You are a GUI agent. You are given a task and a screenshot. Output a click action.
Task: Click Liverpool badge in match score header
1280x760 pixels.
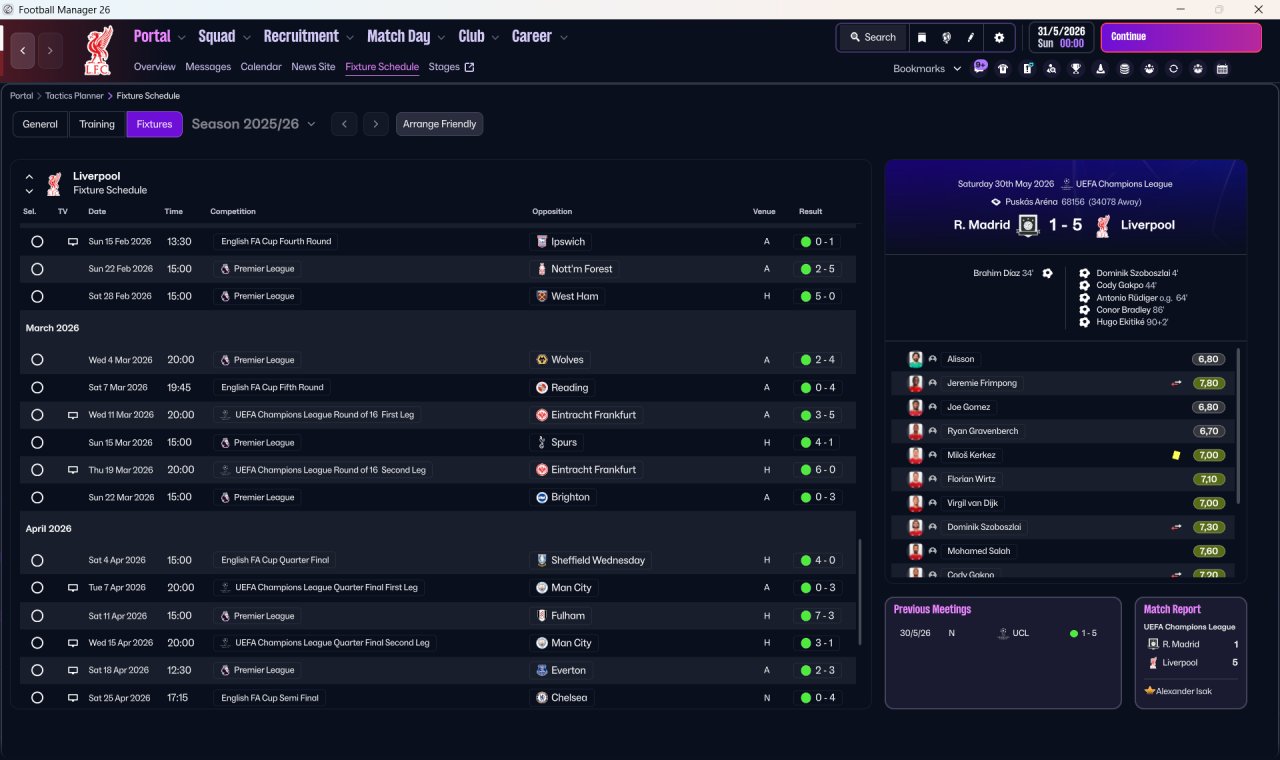tap(1103, 225)
